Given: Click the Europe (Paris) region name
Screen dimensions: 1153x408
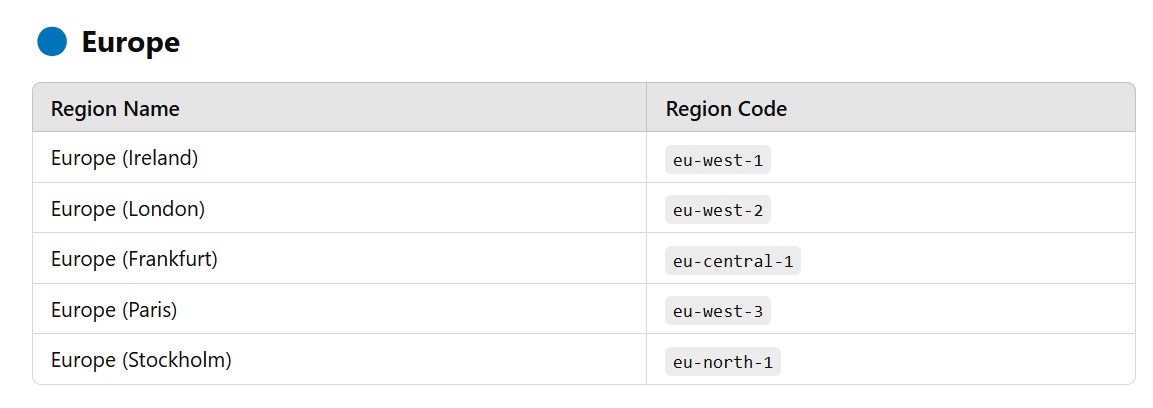Looking at the screenshot, I should [114, 310].
